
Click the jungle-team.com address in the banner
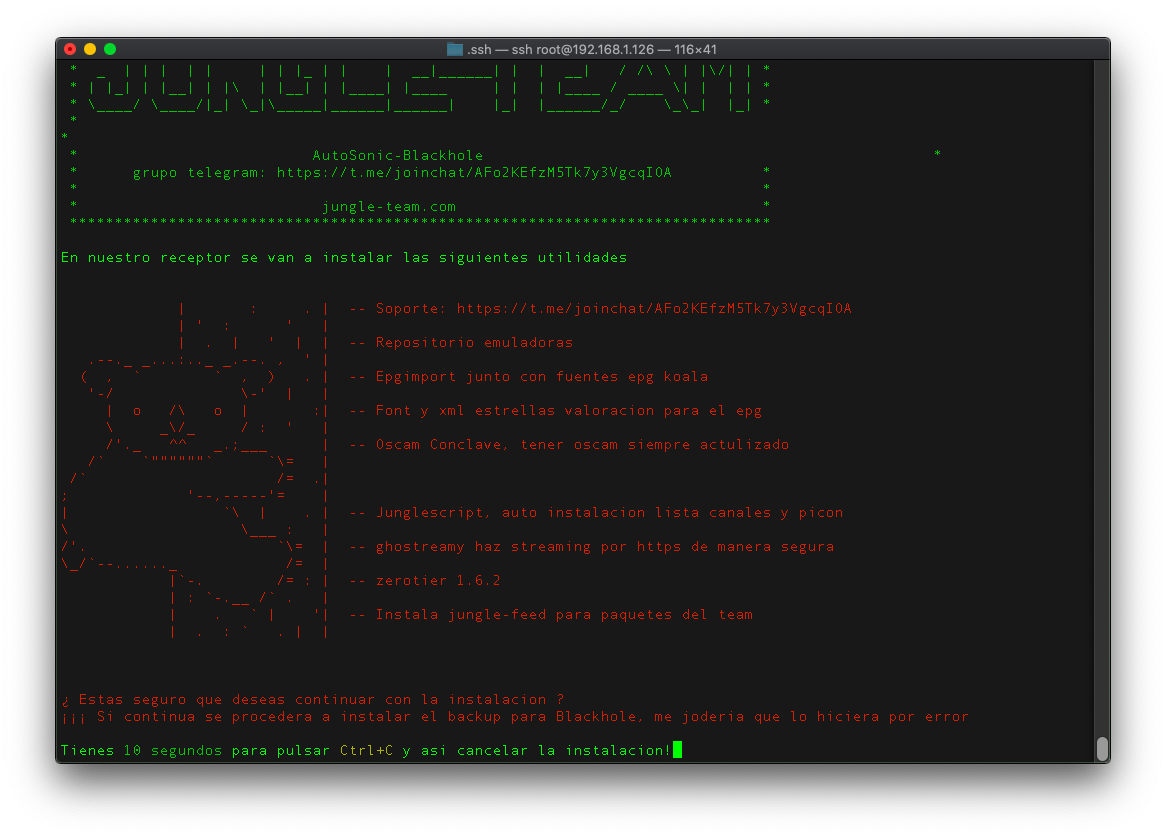pyautogui.click(x=389, y=207)
